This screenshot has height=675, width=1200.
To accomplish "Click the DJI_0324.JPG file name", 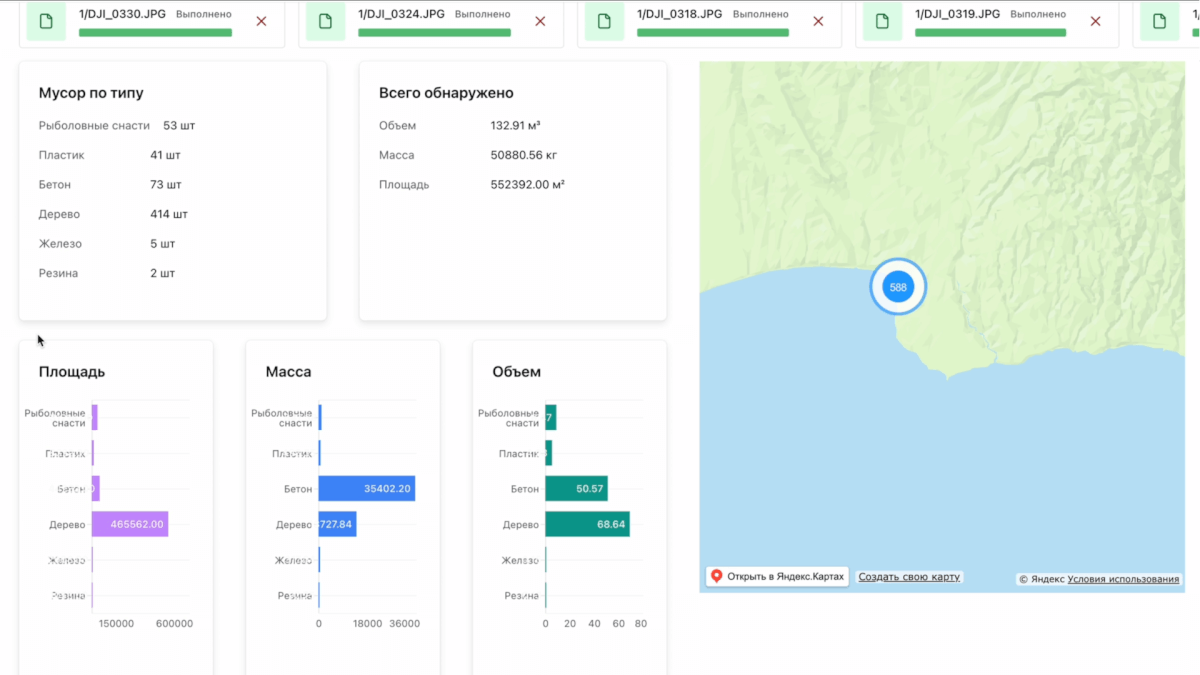I will tap(400, 14).
